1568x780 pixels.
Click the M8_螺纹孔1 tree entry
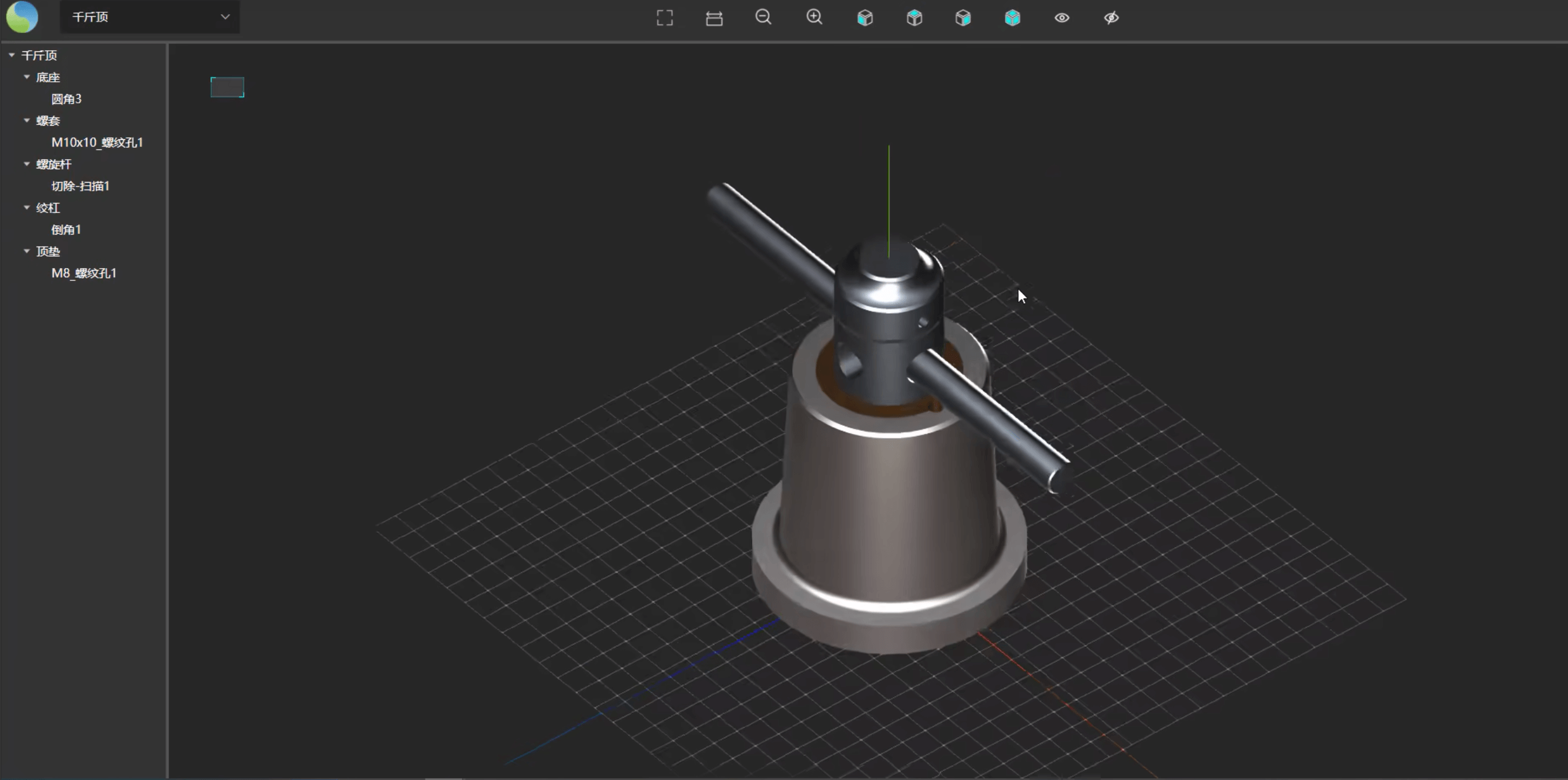coord(84,273)
